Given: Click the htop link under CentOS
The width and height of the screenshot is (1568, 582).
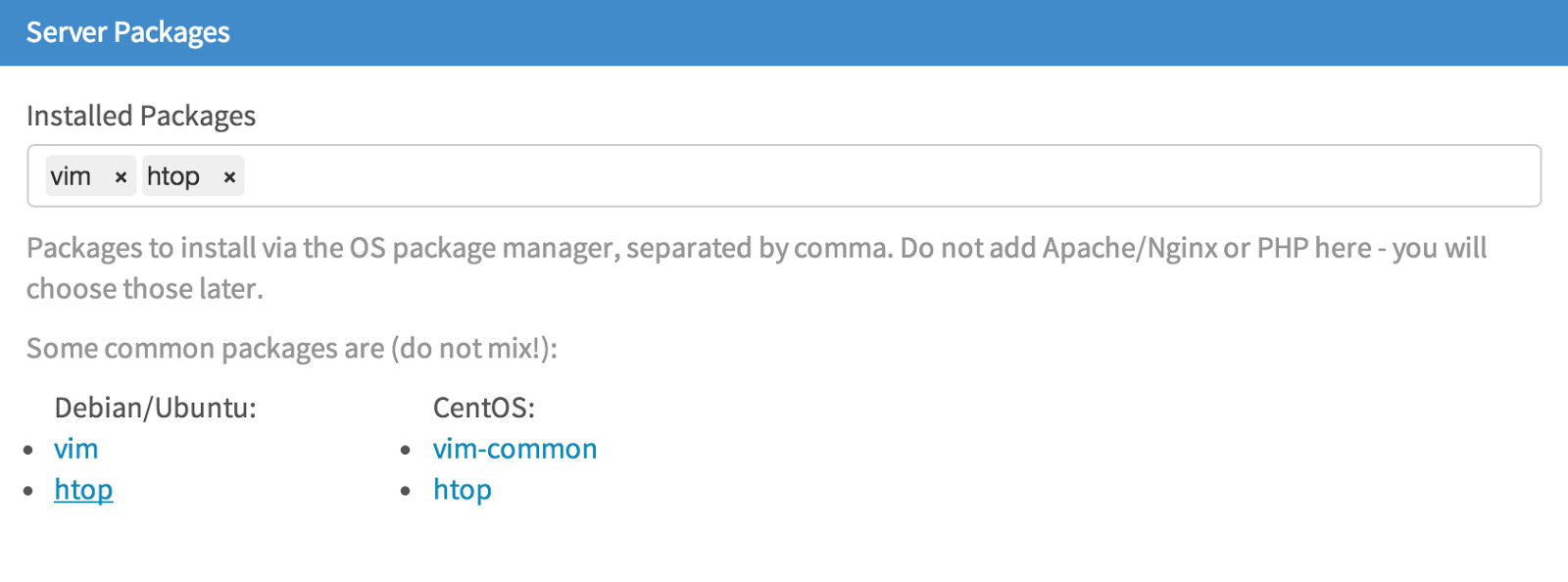Looking at the screenshot, I should click(x=463, y=490).
